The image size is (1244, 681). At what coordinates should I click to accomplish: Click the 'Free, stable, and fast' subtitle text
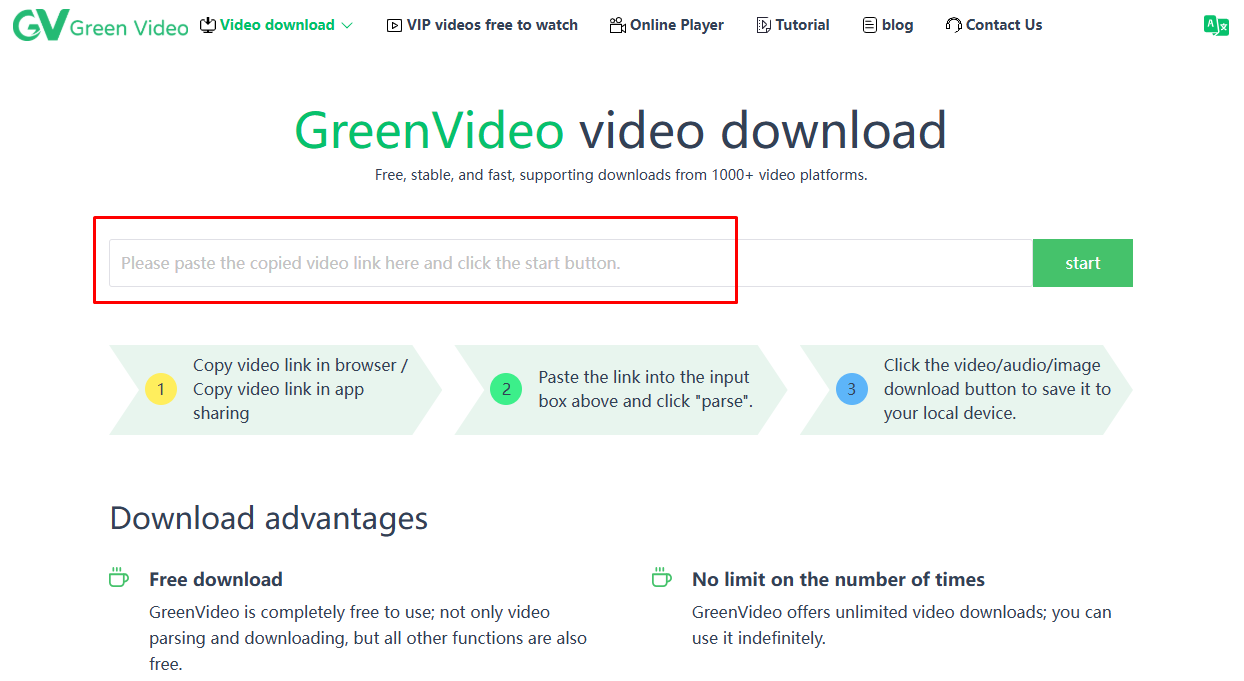click(x=621, y=175)
